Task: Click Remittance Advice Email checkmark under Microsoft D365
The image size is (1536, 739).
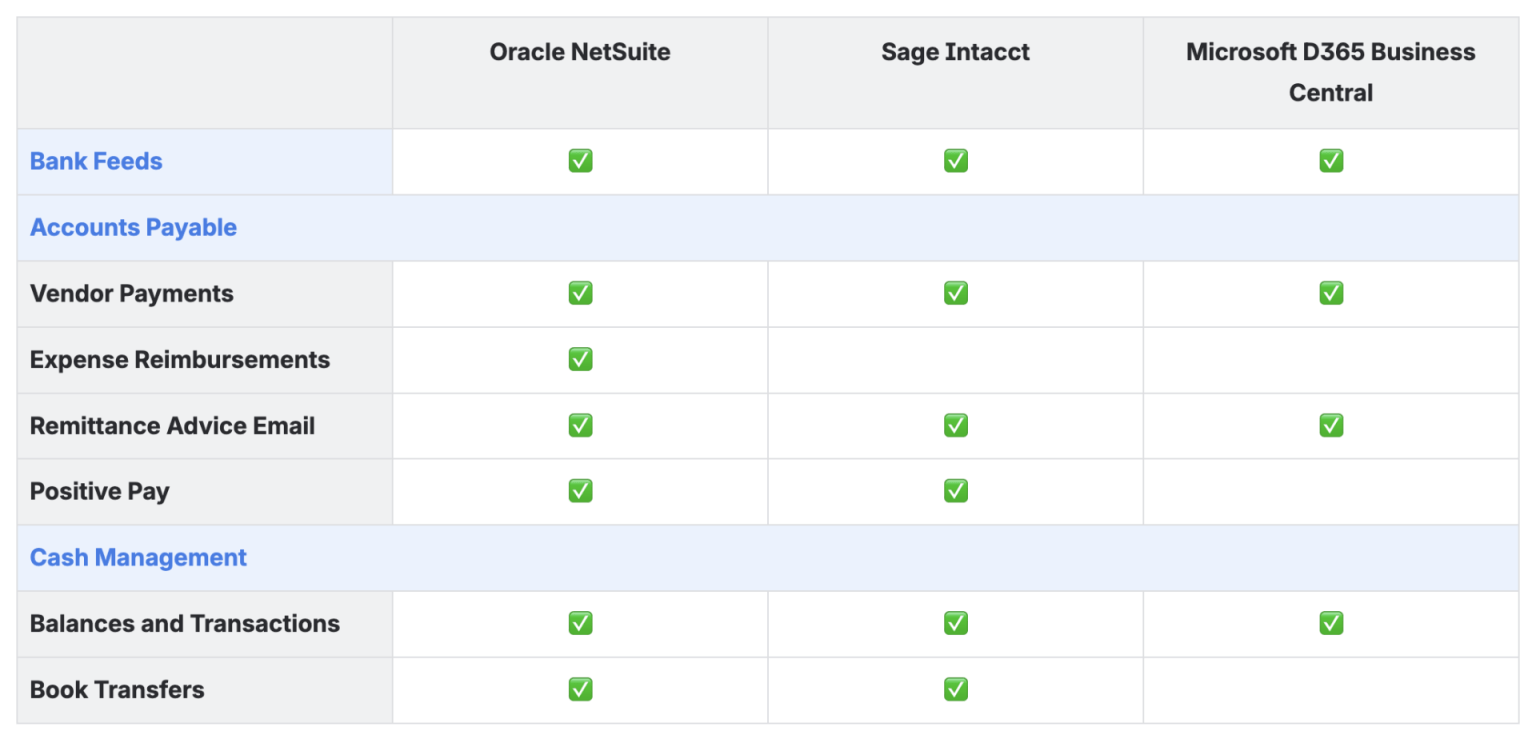Action: pyautogui.click(x=1330, y=425)
